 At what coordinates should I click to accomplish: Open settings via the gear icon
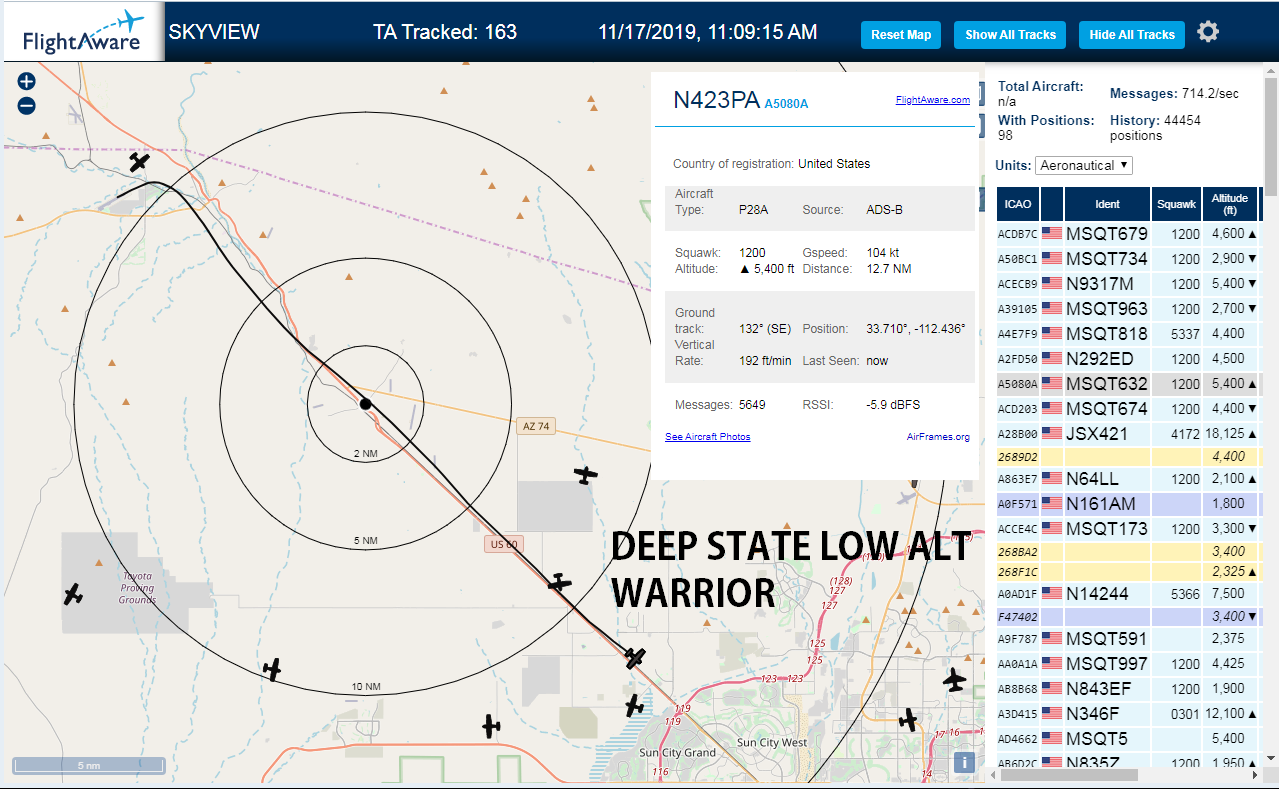coord(1208,32)
